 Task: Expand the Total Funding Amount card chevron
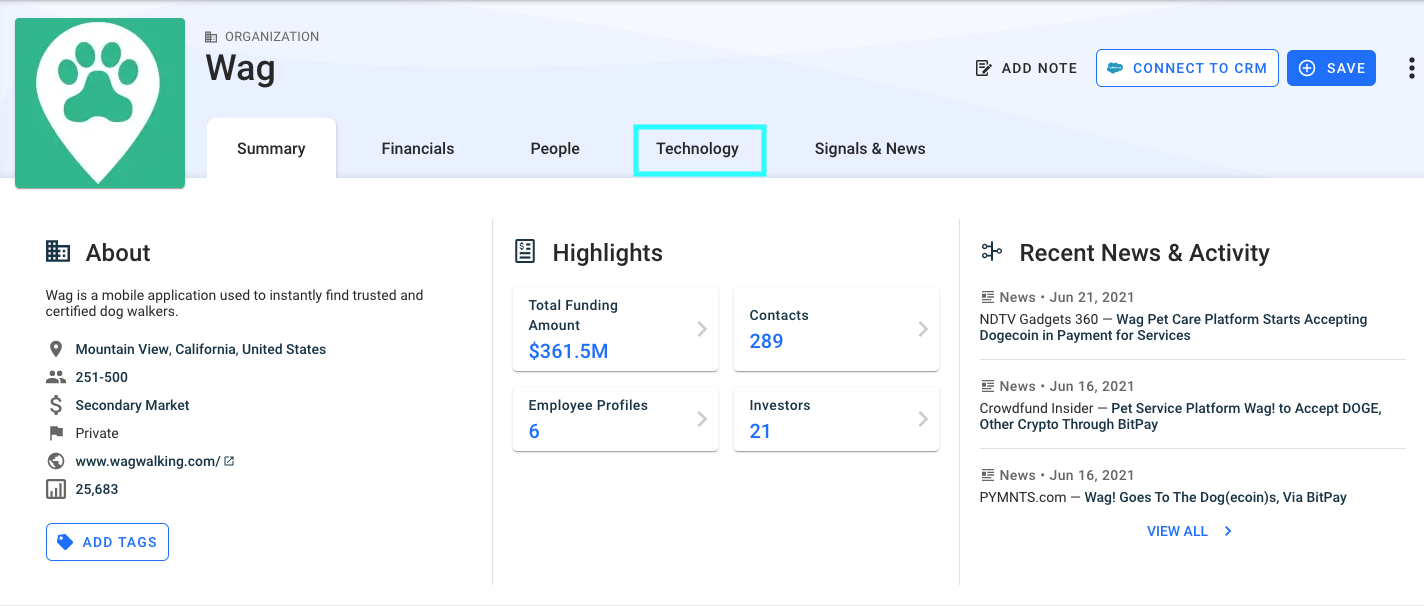pyautogui.click(x=702, y=329)
